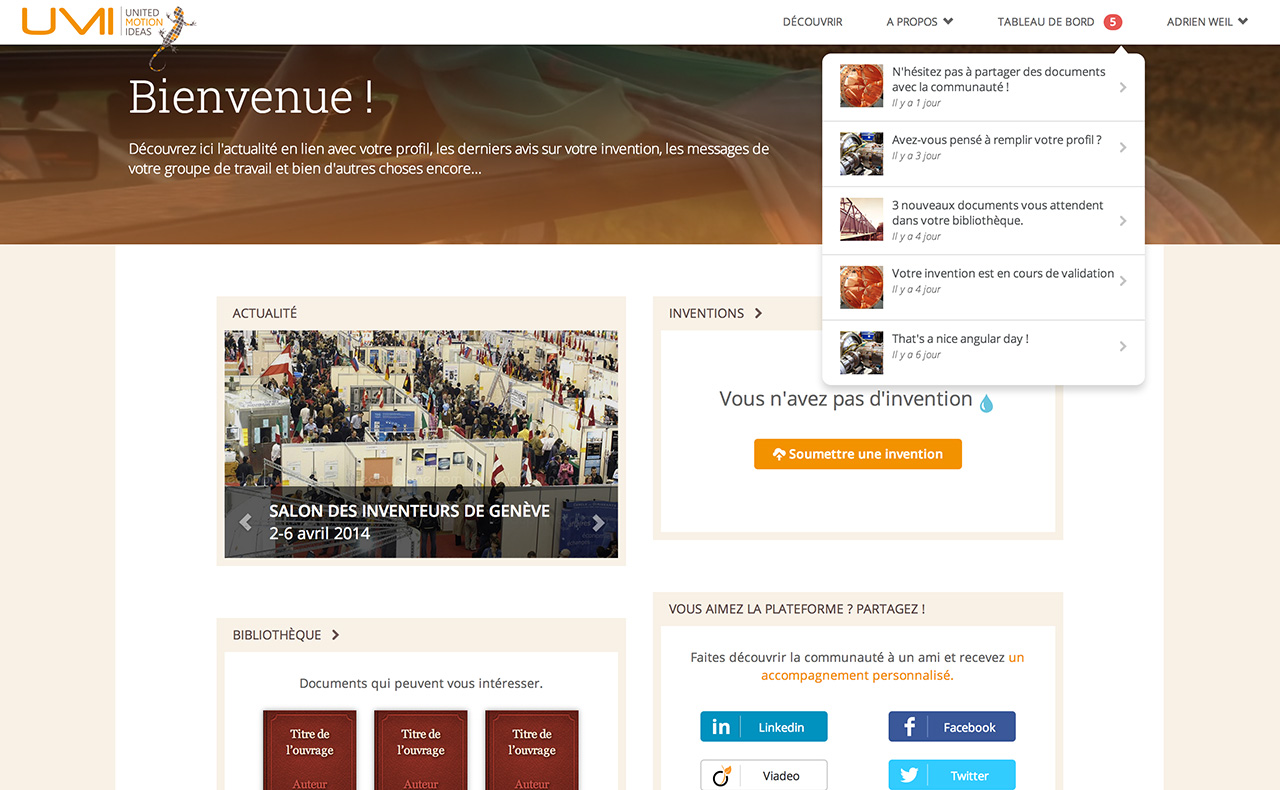
Task: Open 'Votre invention est en cours de validation' notification
Action: 983,287
